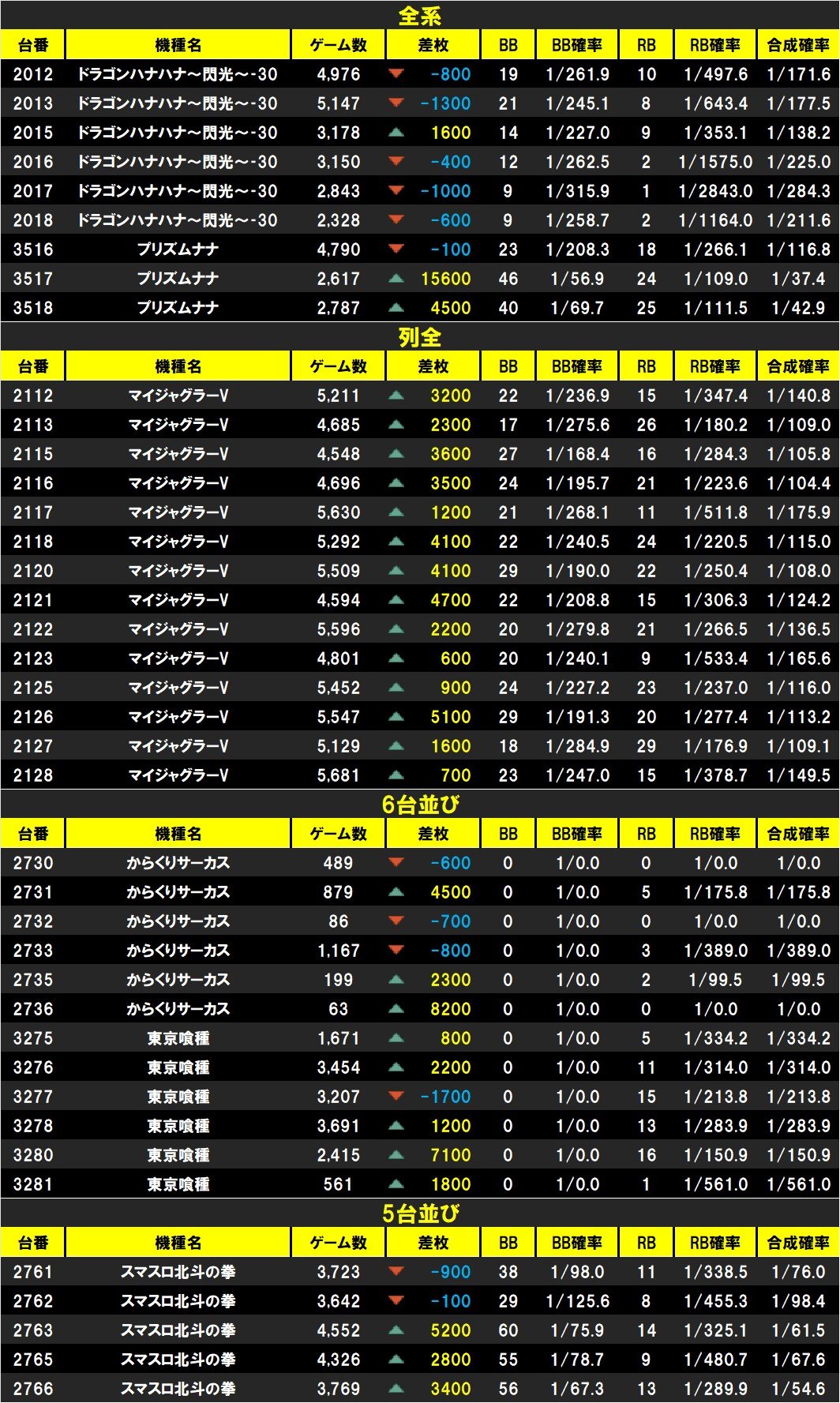This screenshot has height=1403, width=840.
Task: Click BB probability 1/168.4
Action: pyautogui.click(x=577, y=454)
